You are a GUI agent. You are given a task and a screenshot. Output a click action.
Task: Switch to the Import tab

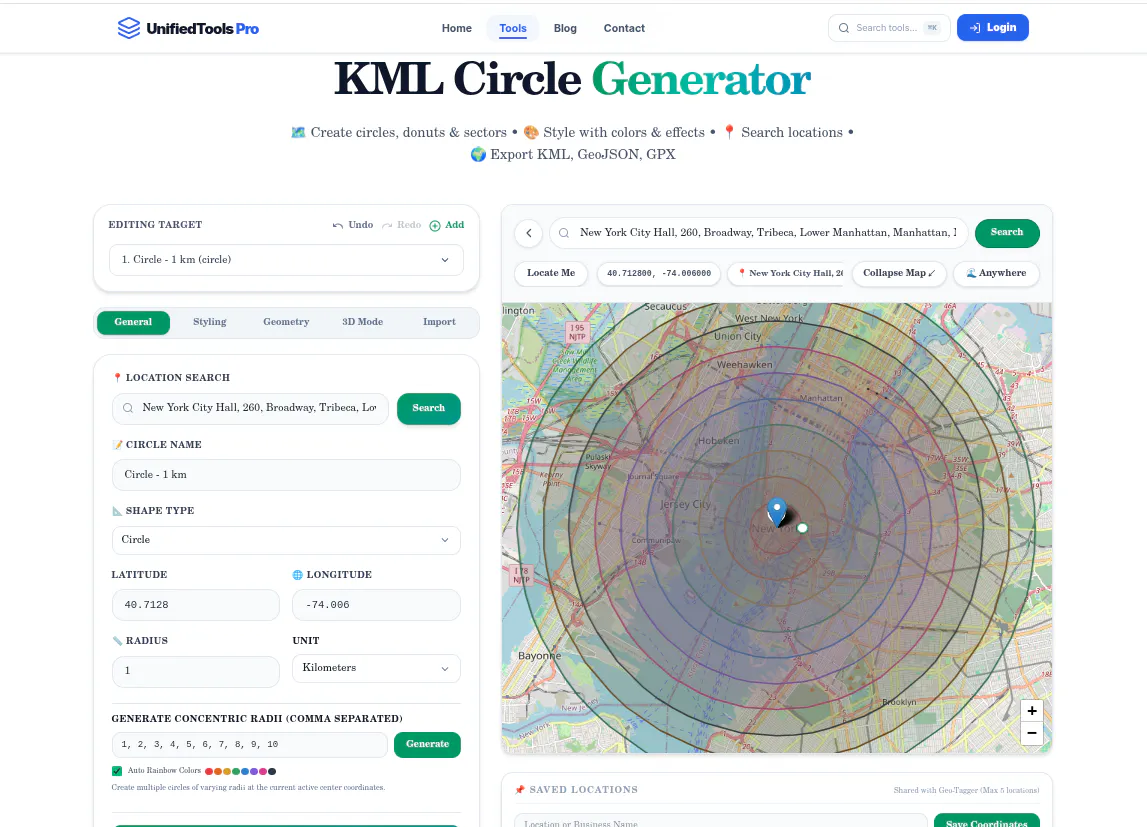pos(439,322)
